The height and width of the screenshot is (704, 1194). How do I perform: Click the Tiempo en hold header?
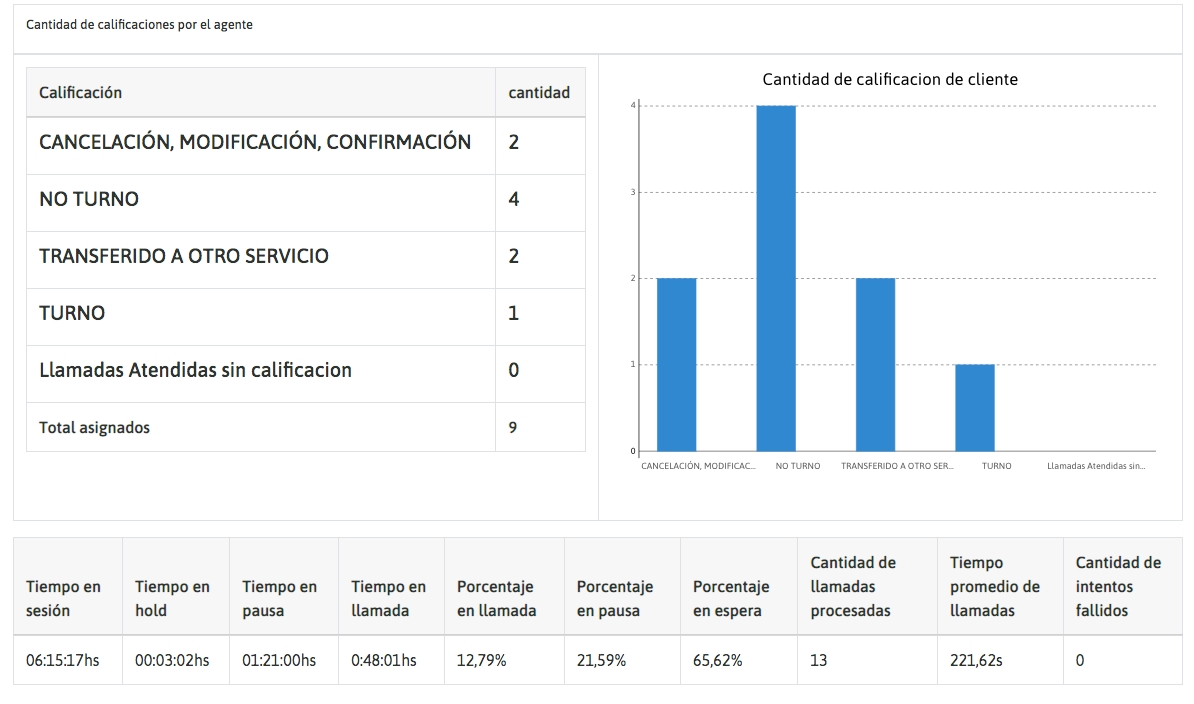172,598
